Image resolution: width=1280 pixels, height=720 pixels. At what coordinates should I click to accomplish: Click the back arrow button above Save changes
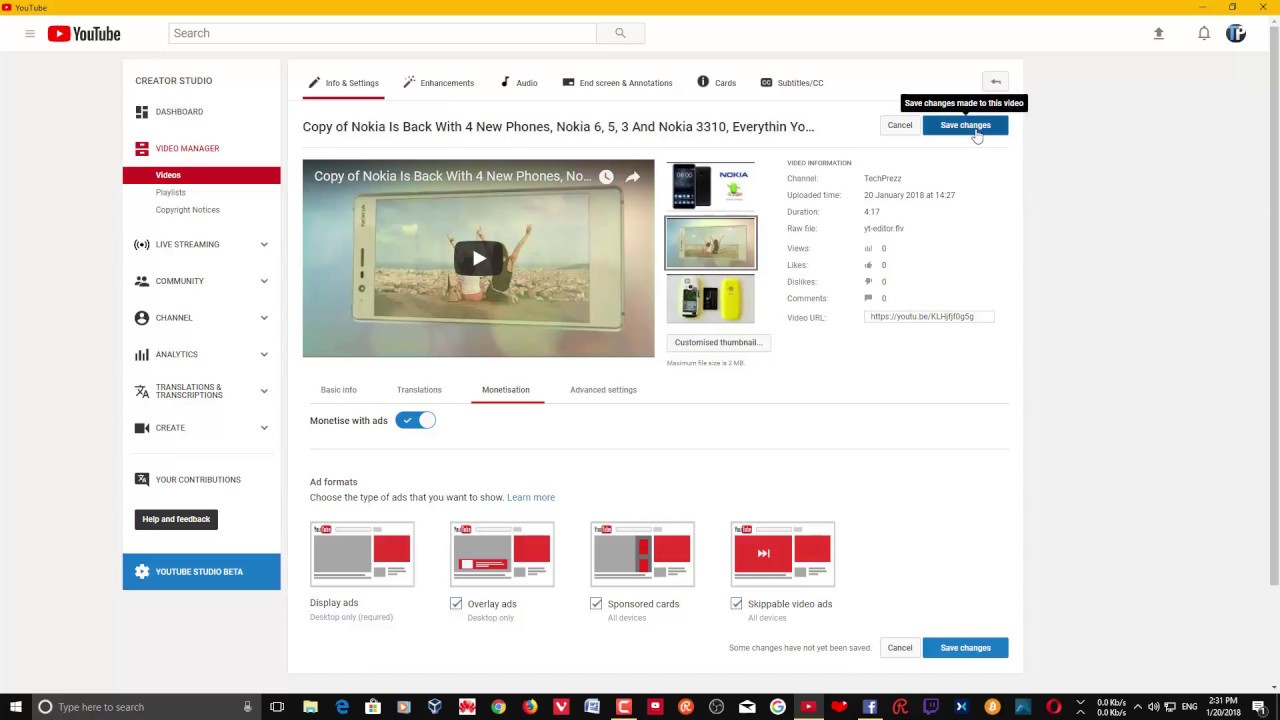(996, 82)
